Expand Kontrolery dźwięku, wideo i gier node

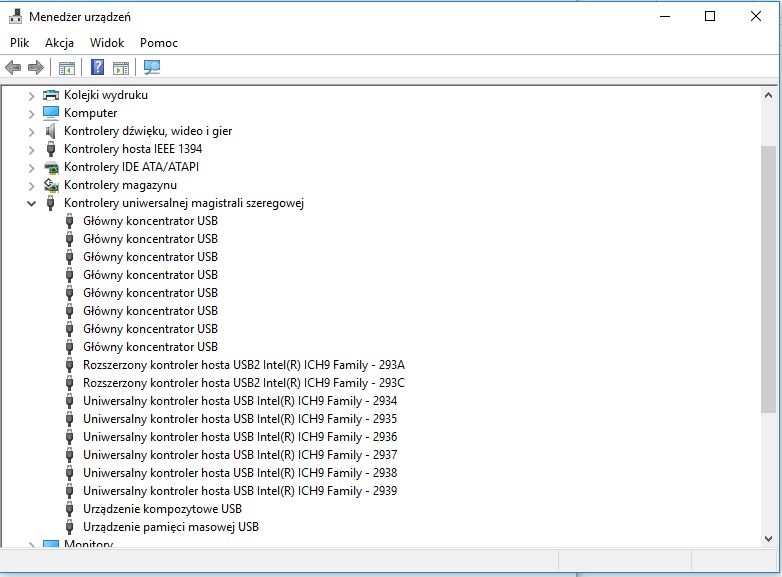31,132
